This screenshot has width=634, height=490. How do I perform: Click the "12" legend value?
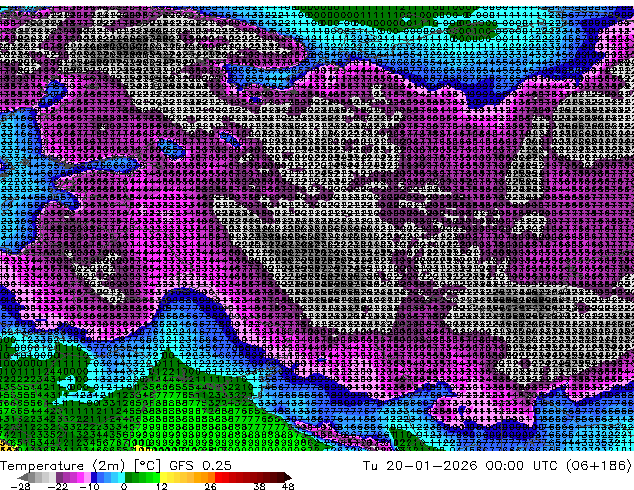(162, 486)
